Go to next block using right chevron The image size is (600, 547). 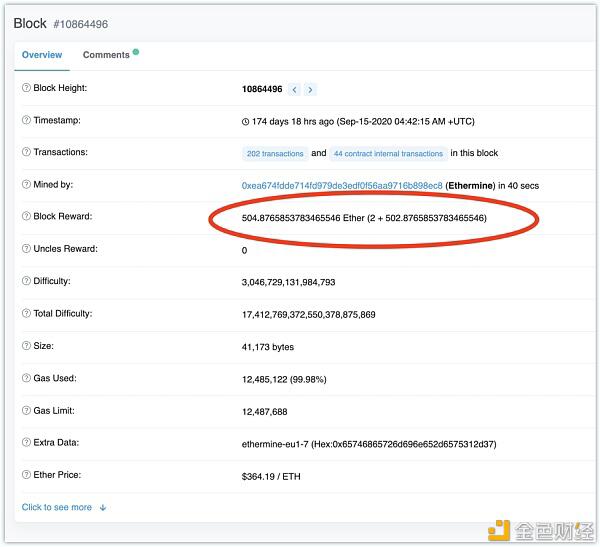pos(310,90)
